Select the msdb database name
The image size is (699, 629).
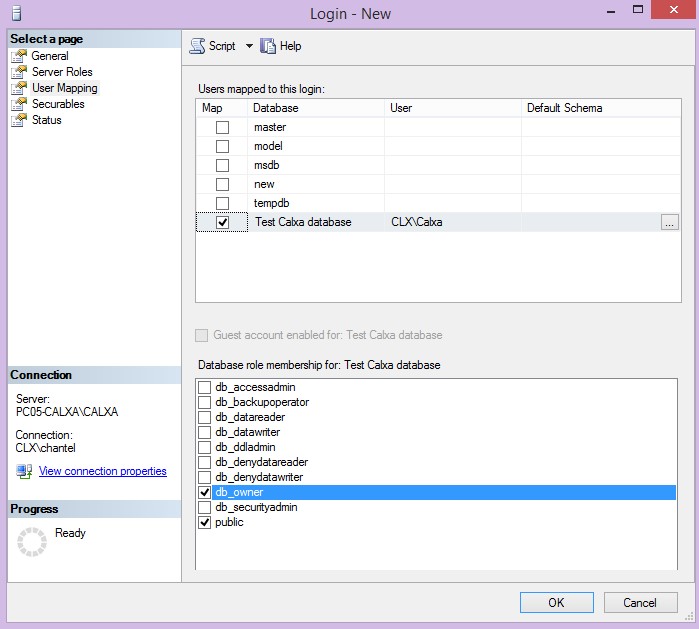click(x=267, y=165)
